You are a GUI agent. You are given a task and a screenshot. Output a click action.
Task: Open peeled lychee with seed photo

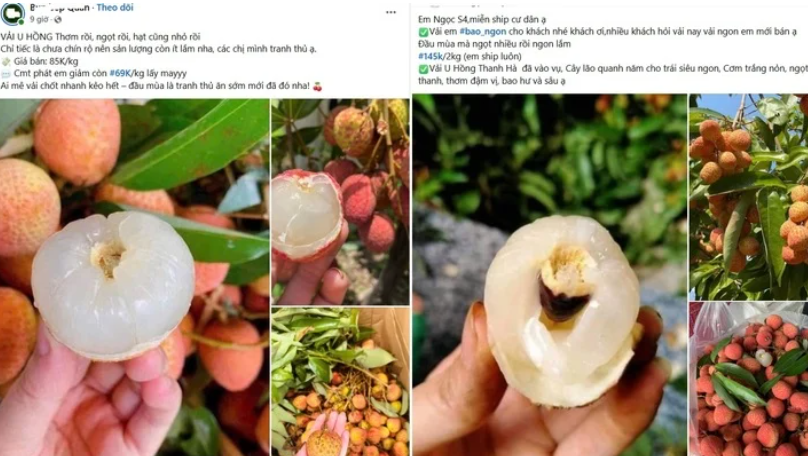click(x=549, y=275)
